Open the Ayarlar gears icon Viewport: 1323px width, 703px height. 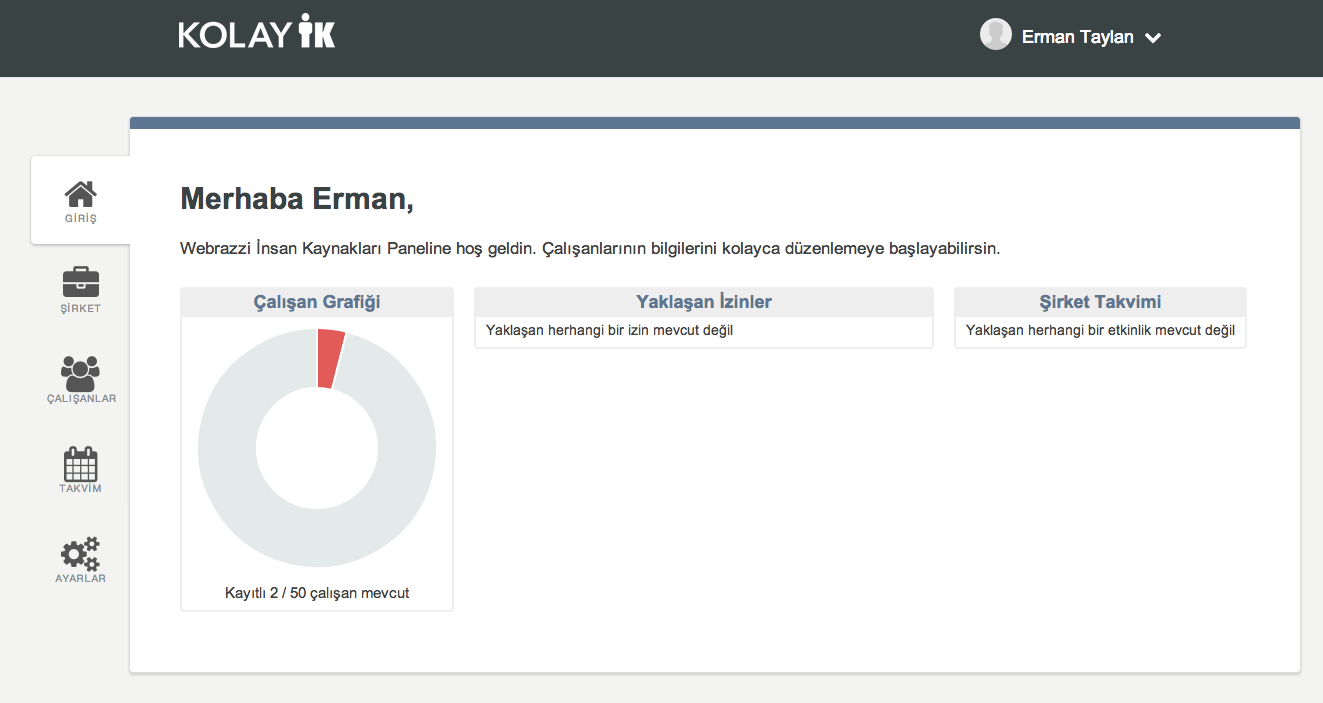pos(80,553)
